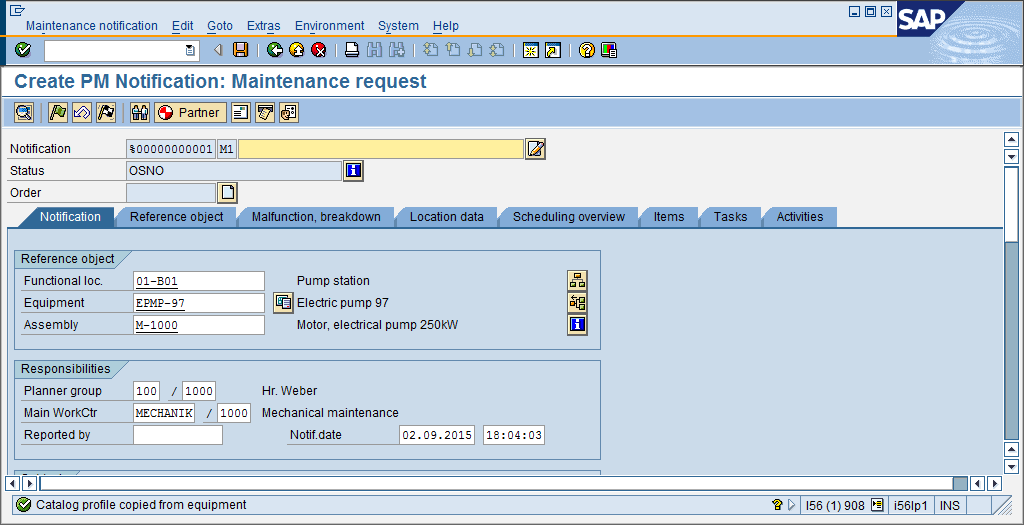The height and width of the screenshot is (525, 1024).
Task: Click the Equipment field EPMP-97
Action: click(199, 303)
